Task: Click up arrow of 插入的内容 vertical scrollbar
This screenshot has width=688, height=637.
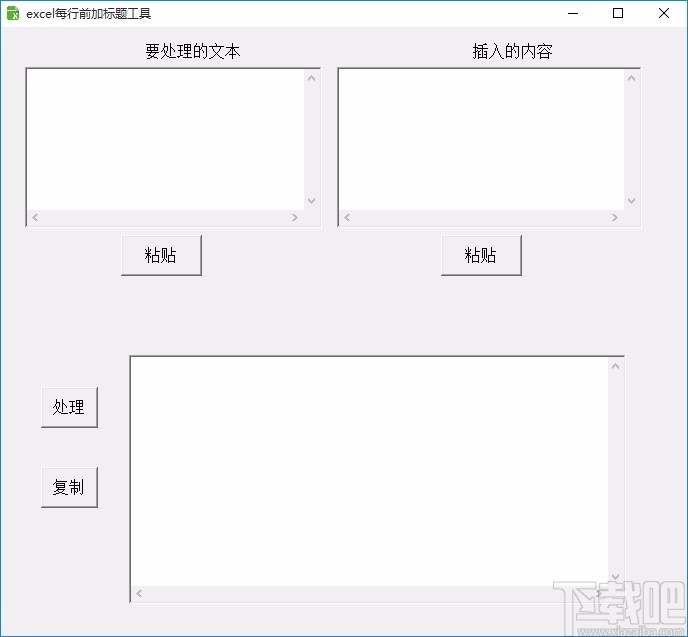Action: (631, 79)
